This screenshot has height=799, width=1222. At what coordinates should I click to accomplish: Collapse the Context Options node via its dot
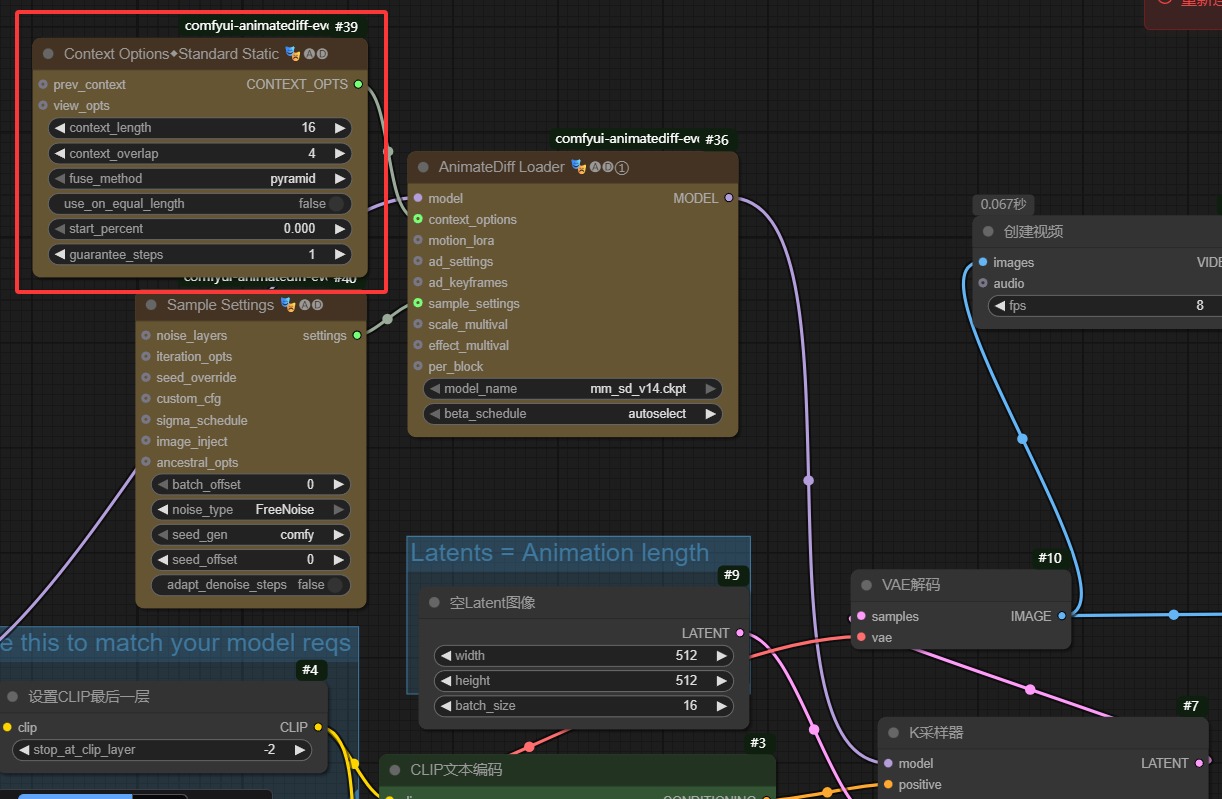click(x=48, y=54)
